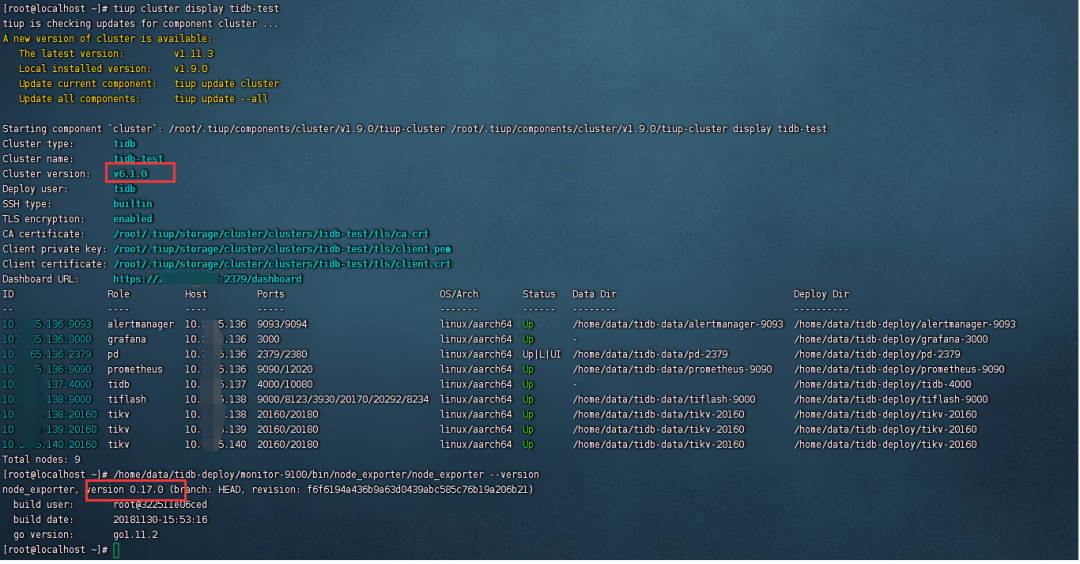Click deploy dir '/home/data/tidb-deploy/alertmanager-9093'
Image resolution: width=1080 pixels, height=564 pixels.
pos(904,324)
